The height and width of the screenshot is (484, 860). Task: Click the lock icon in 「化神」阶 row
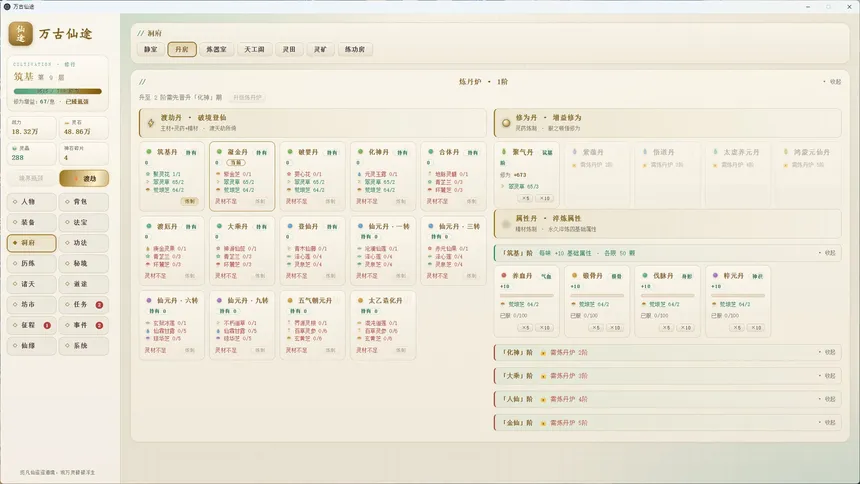(543, 353)
